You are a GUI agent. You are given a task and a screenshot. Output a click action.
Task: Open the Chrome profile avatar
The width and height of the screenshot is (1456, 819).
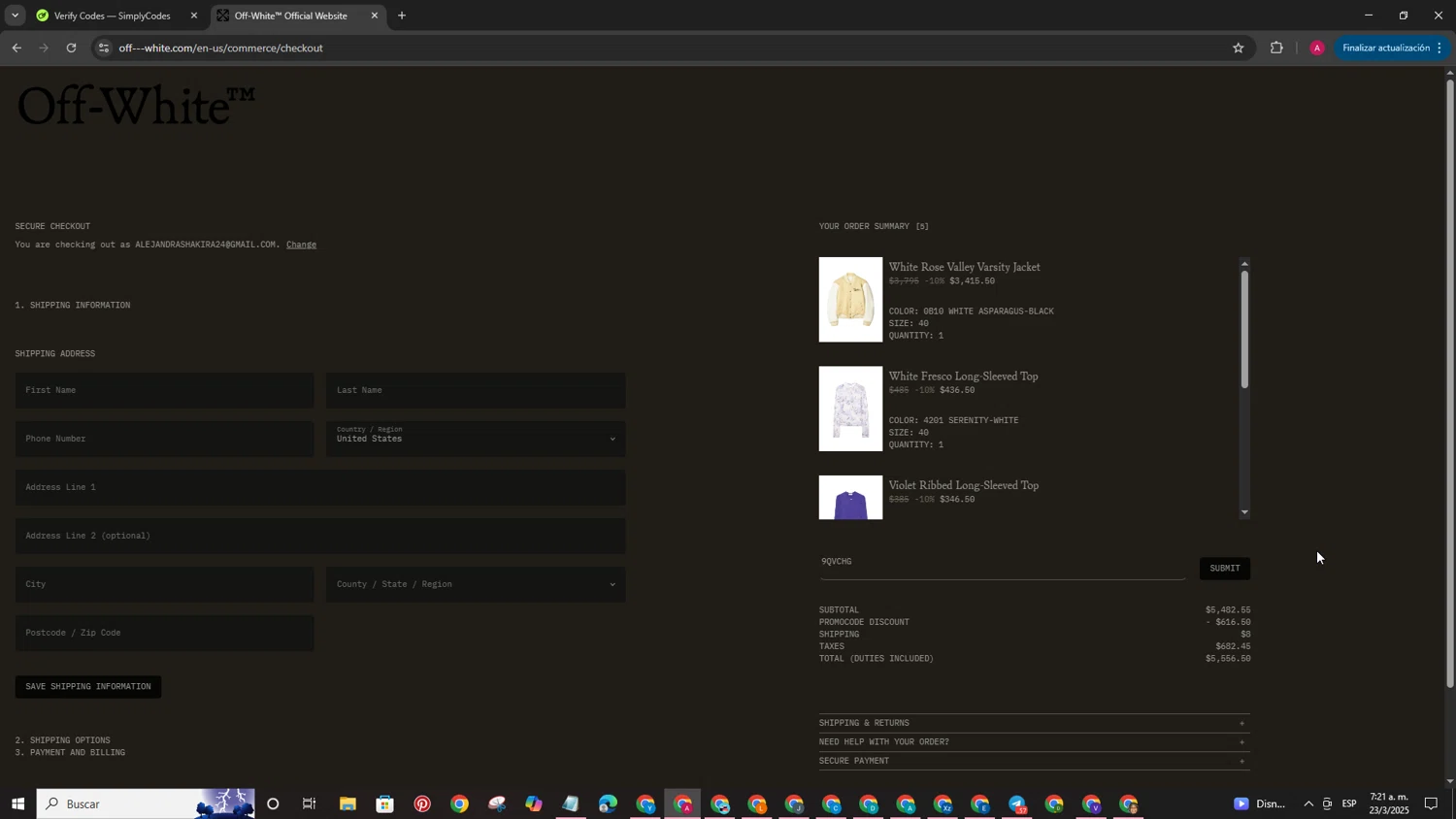(x=1316, y=48)
